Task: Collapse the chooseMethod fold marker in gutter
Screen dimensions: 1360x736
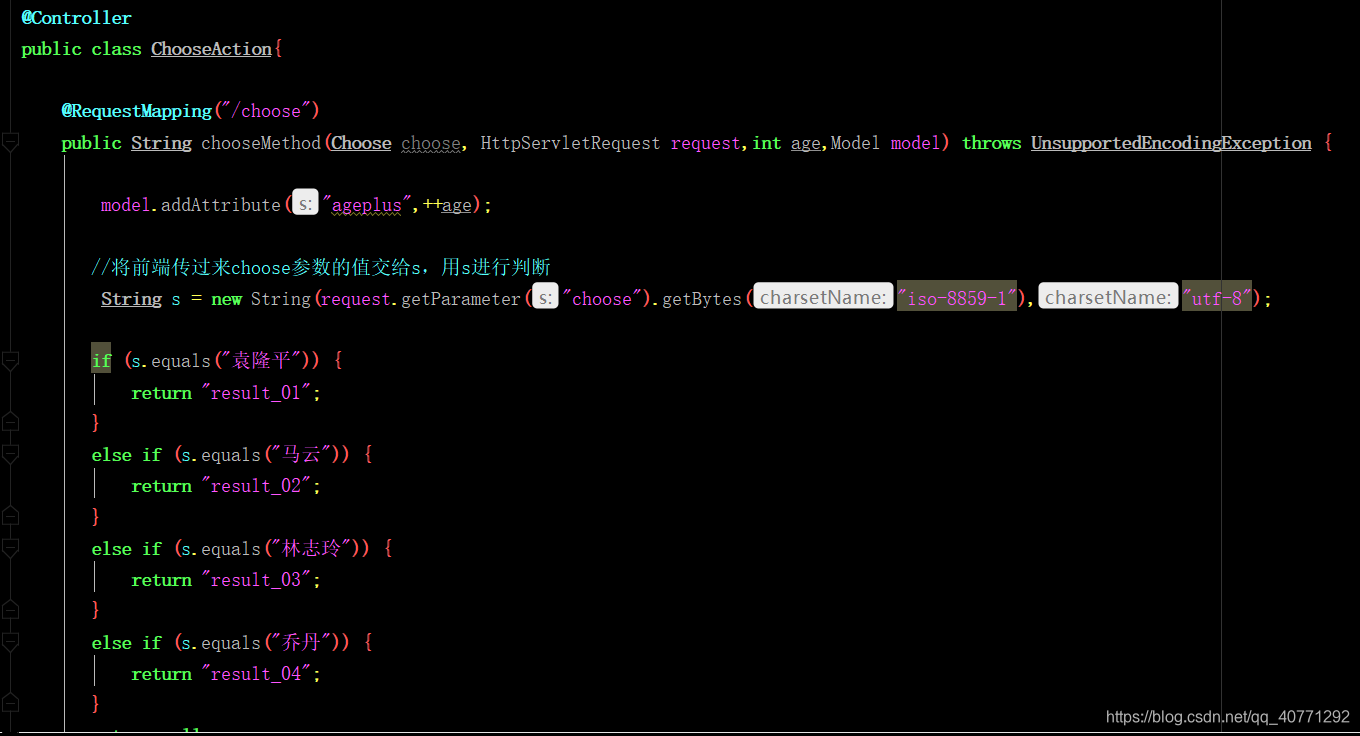Action: pyautogui.click(x=10, y=143)
